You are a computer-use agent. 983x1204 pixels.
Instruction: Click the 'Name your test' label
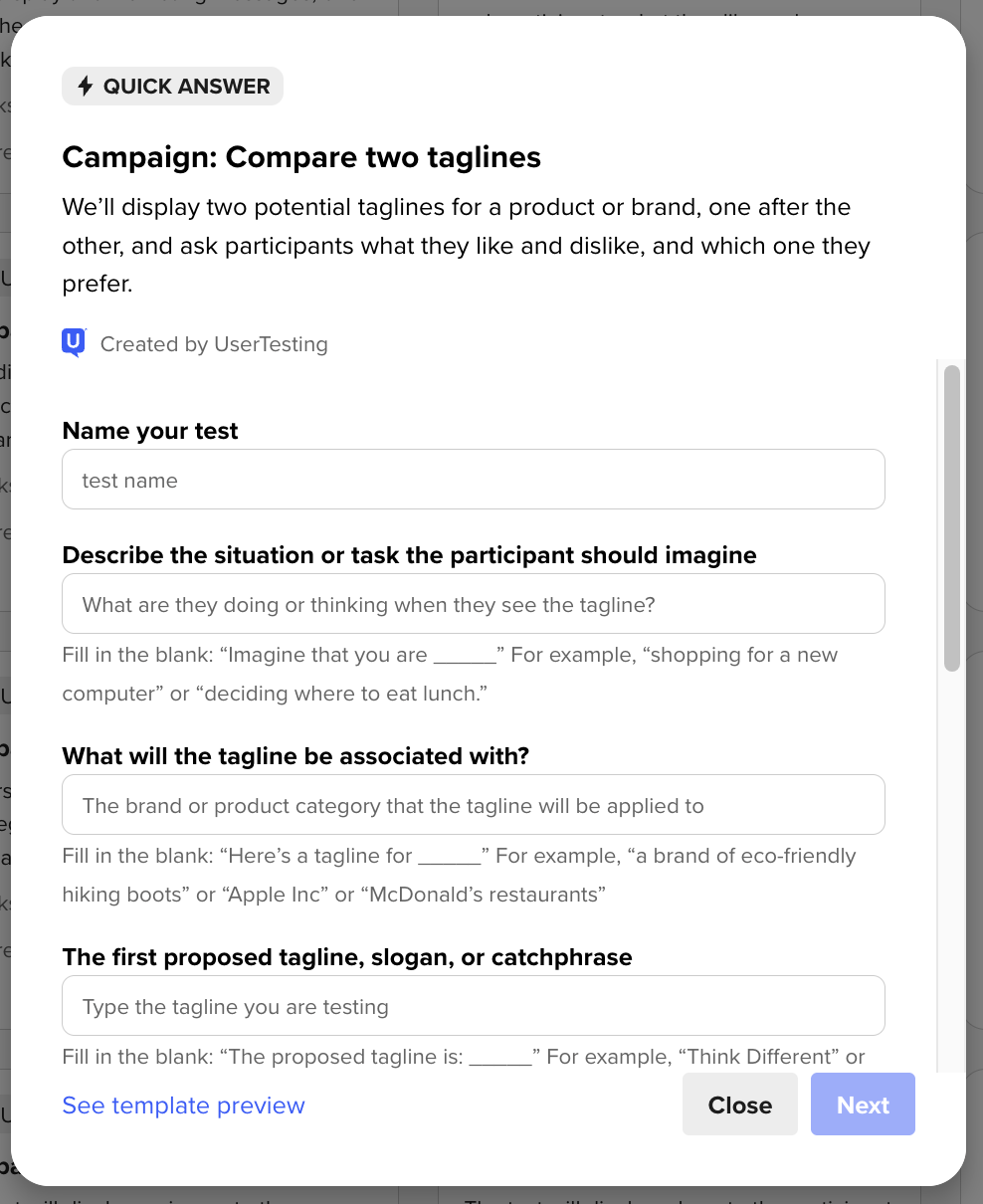tap(150, 431)
